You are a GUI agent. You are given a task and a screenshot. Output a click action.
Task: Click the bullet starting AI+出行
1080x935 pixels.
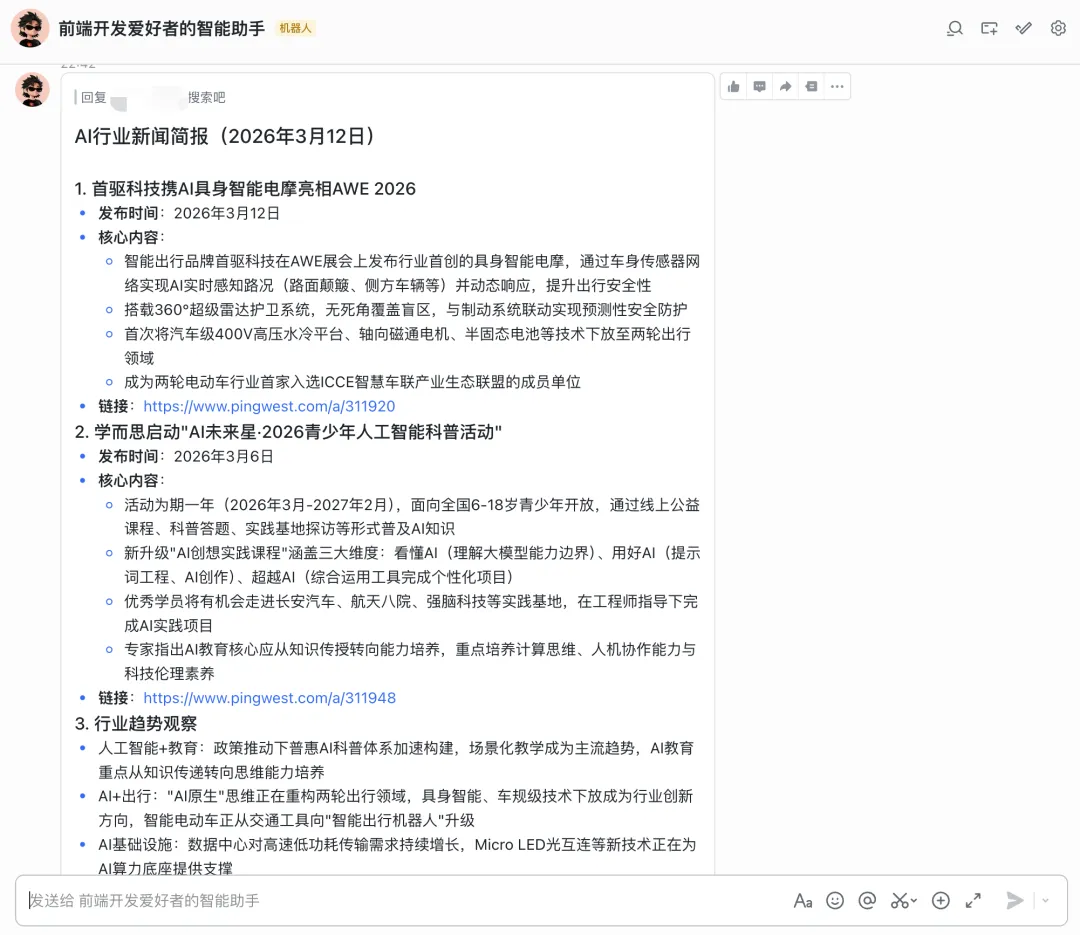(x=395, y=808)
